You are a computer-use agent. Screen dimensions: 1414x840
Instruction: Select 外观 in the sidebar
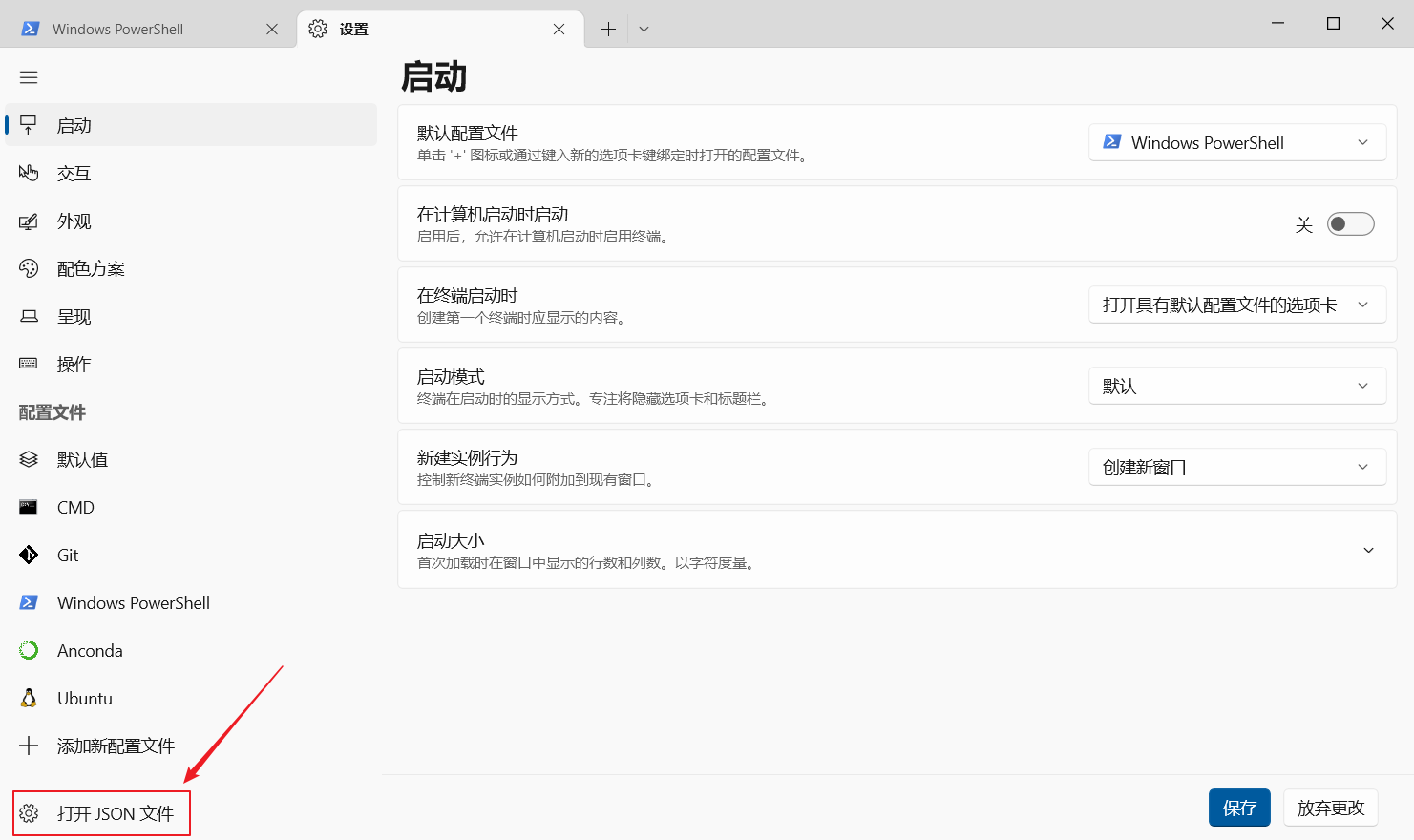point(191,220)
